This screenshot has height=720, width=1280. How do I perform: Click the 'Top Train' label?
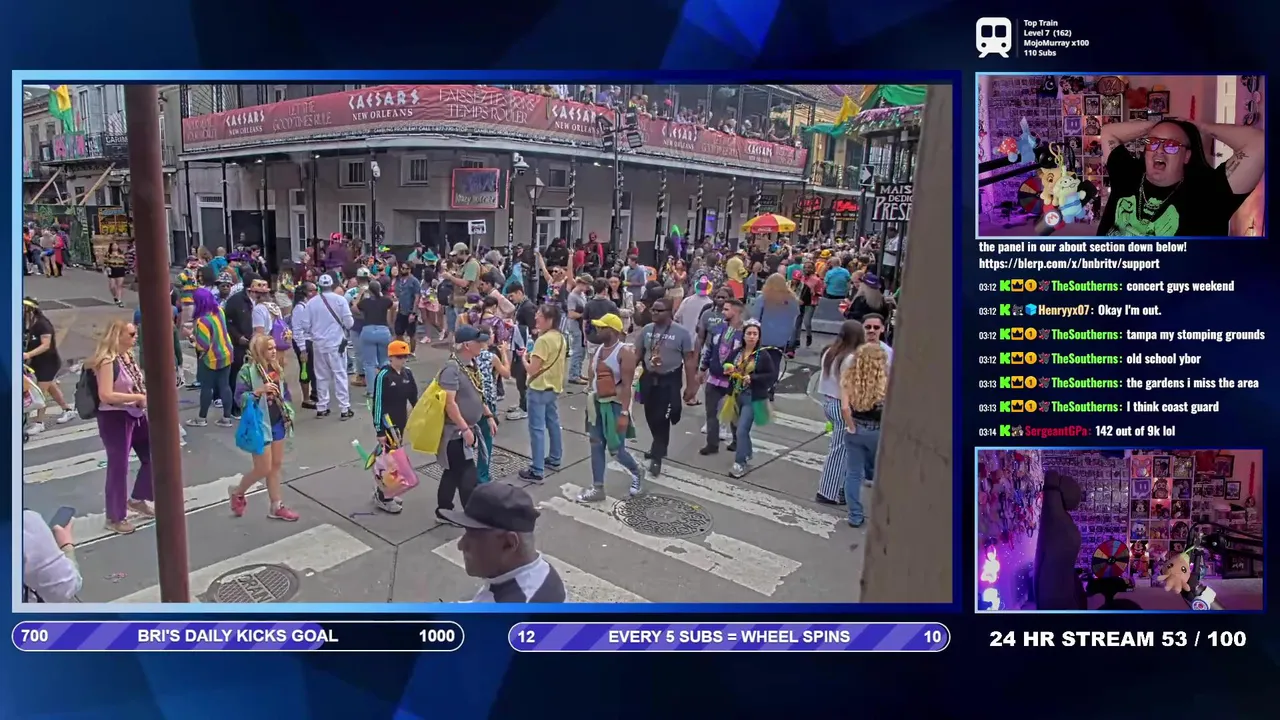(x=1040, y=23)
